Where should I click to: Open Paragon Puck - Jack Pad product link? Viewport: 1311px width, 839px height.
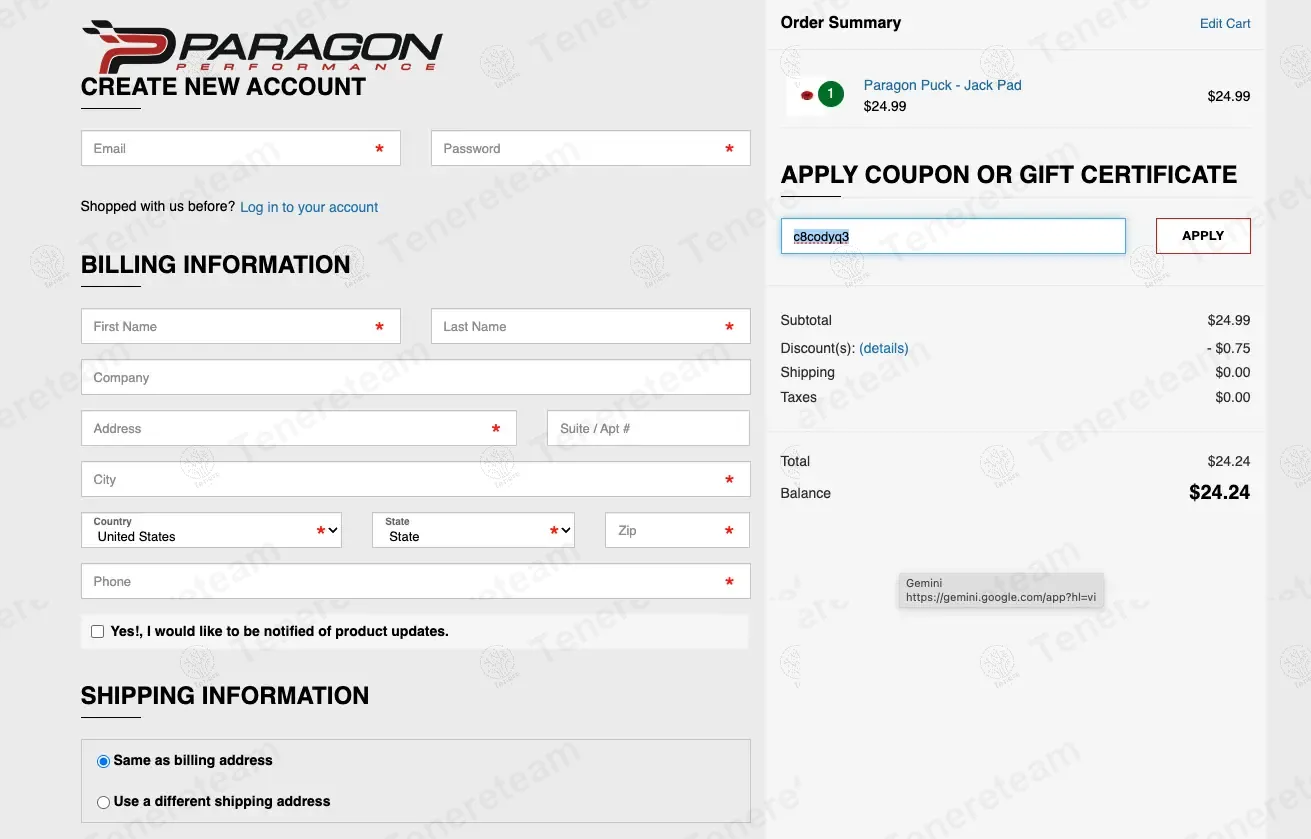click(x=942, y=85)
